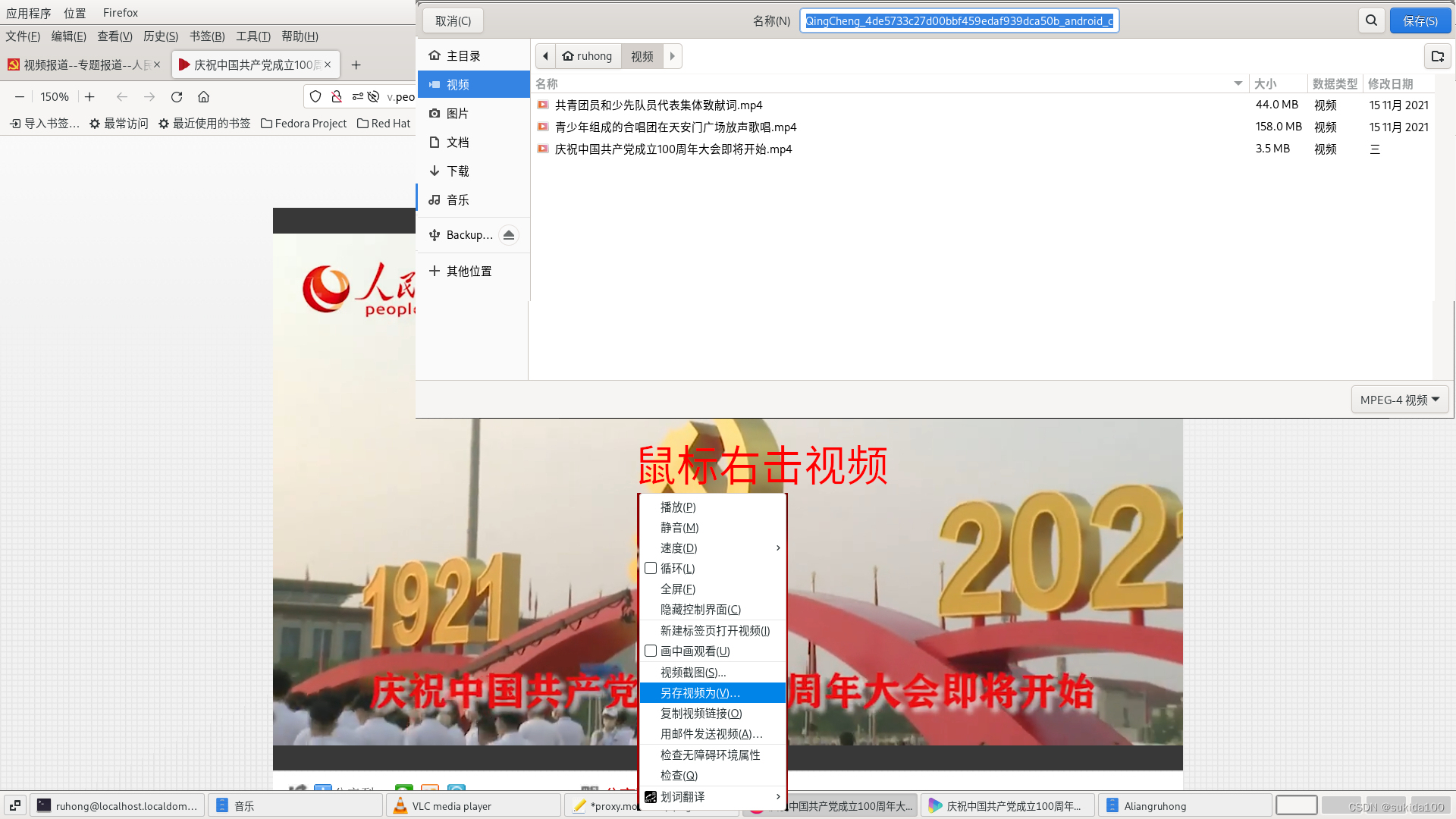Select file 共青团员和少先队员代表集体致献词.mp4
Screen dimensions: 1456x819
click(983, 105)
